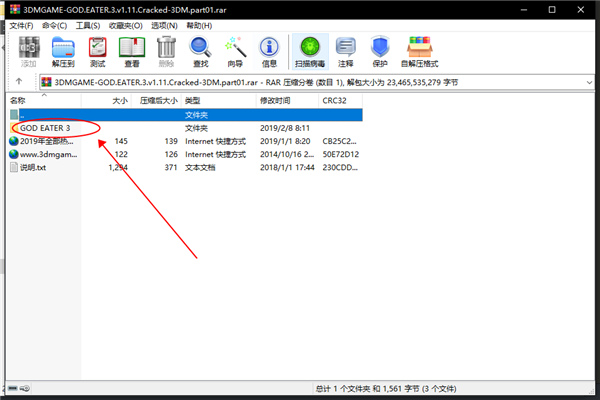Expand the archive path dropdown arrow
This screenshot has height=400, width=600.
tap(589, 82)
